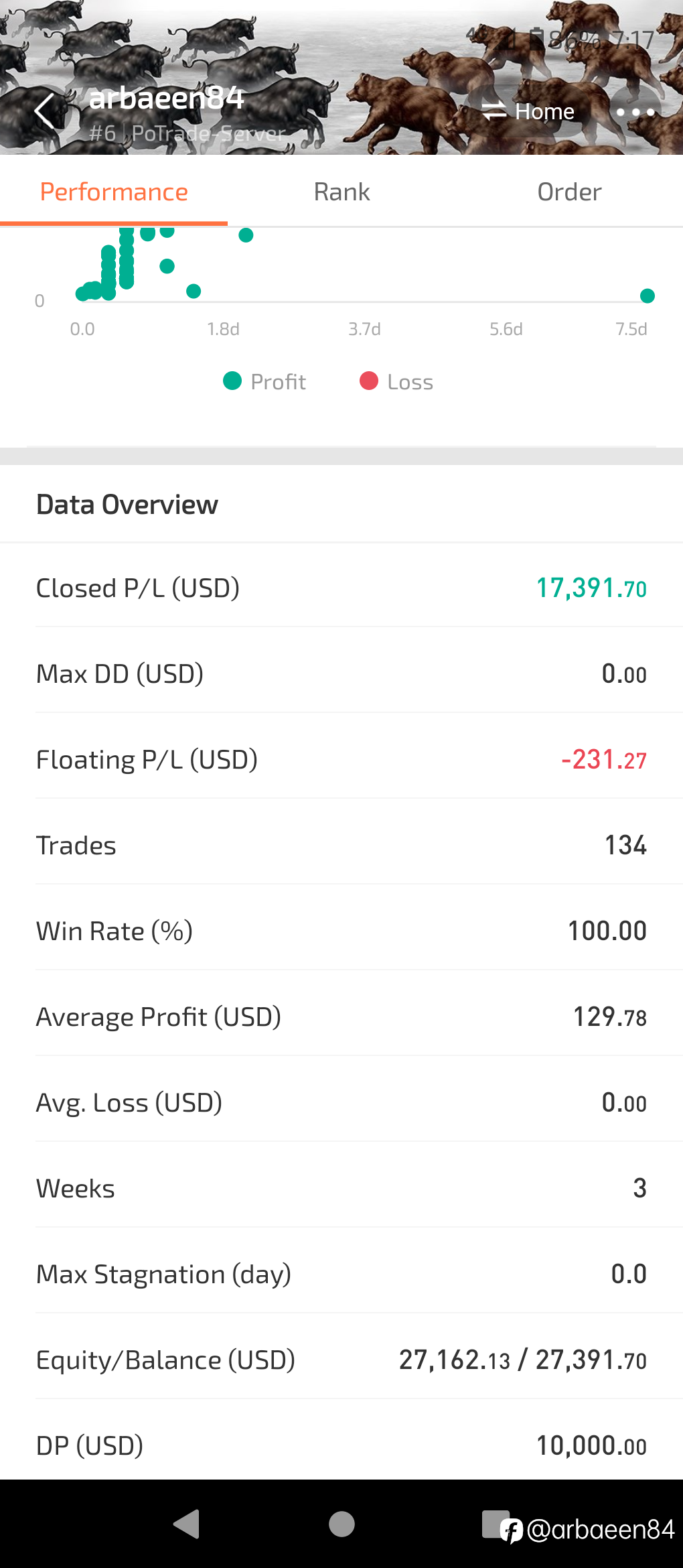This screenshot has height=1568, width=683.
Task: Select the Floating P/L (USD) row
Action: click(x=341, y=760)
